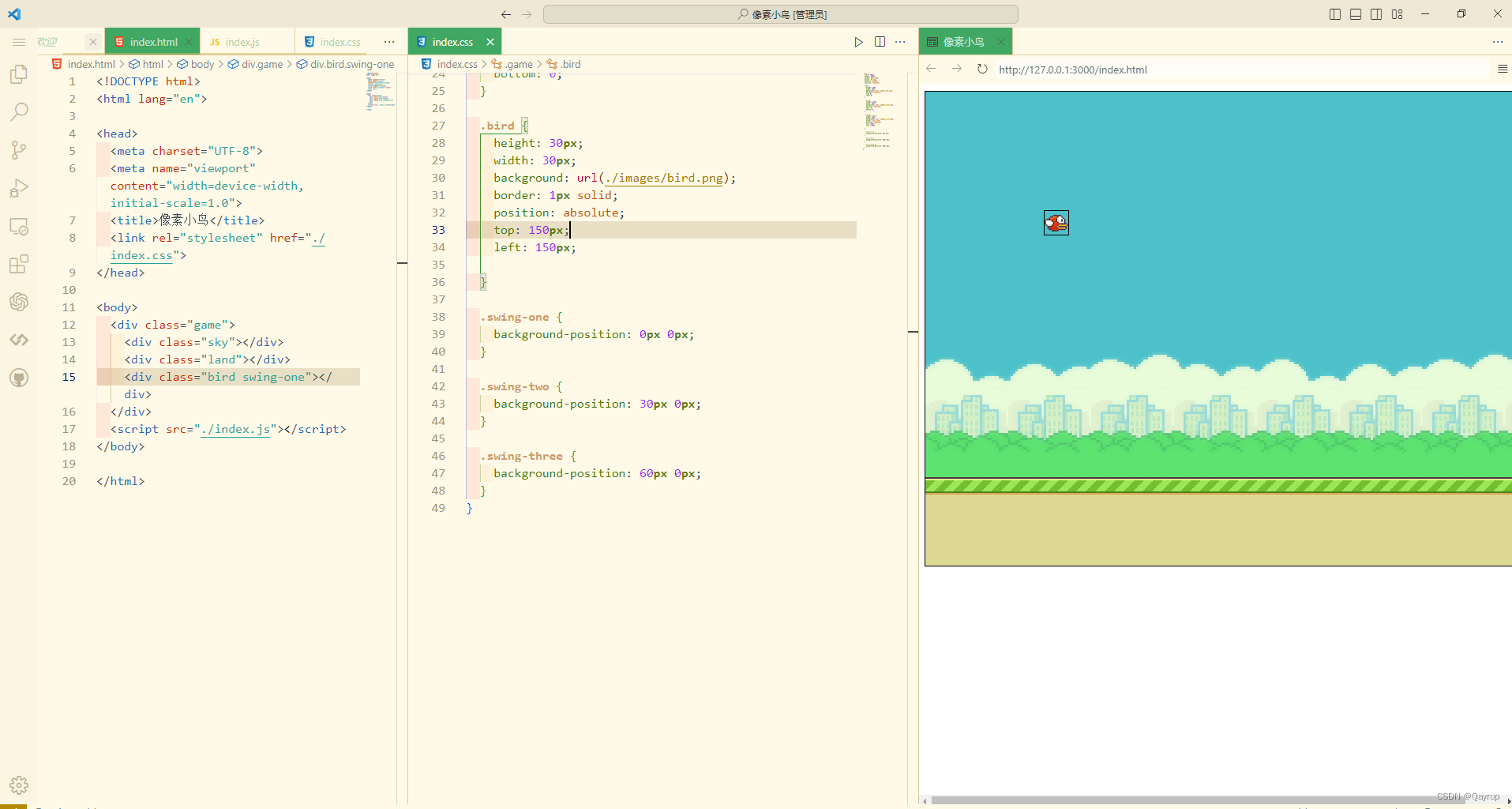
Task: Open Manage settings gear
Action: pos(19,785)
